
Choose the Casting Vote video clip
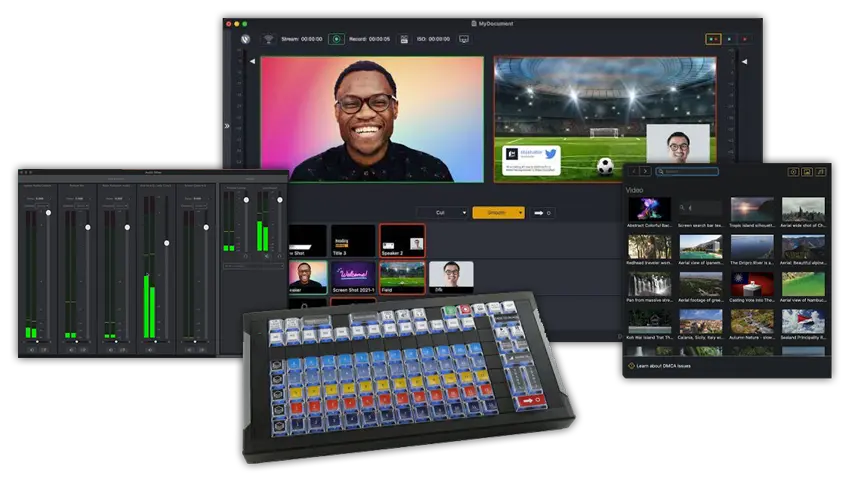pos(752,285)
